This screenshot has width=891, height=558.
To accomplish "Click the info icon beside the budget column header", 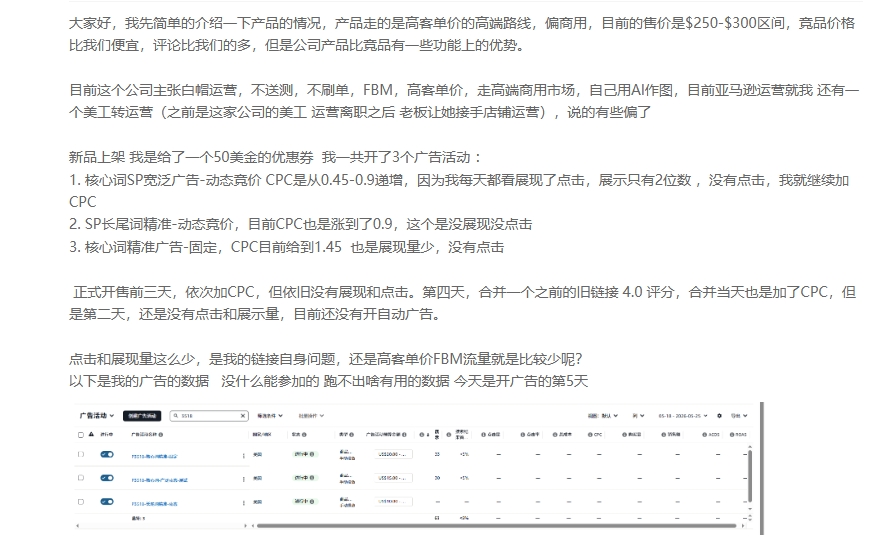I will tap(404, 435).
